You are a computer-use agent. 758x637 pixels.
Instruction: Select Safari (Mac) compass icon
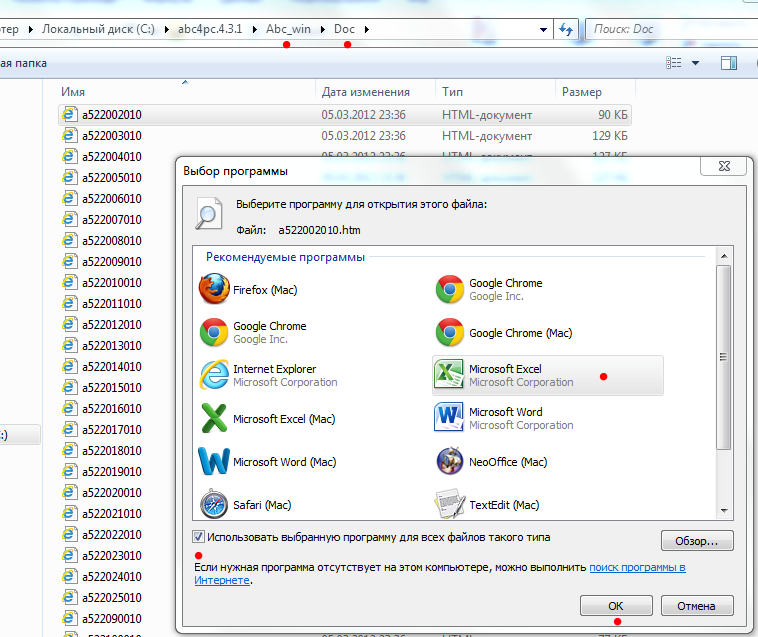(214, 504)
